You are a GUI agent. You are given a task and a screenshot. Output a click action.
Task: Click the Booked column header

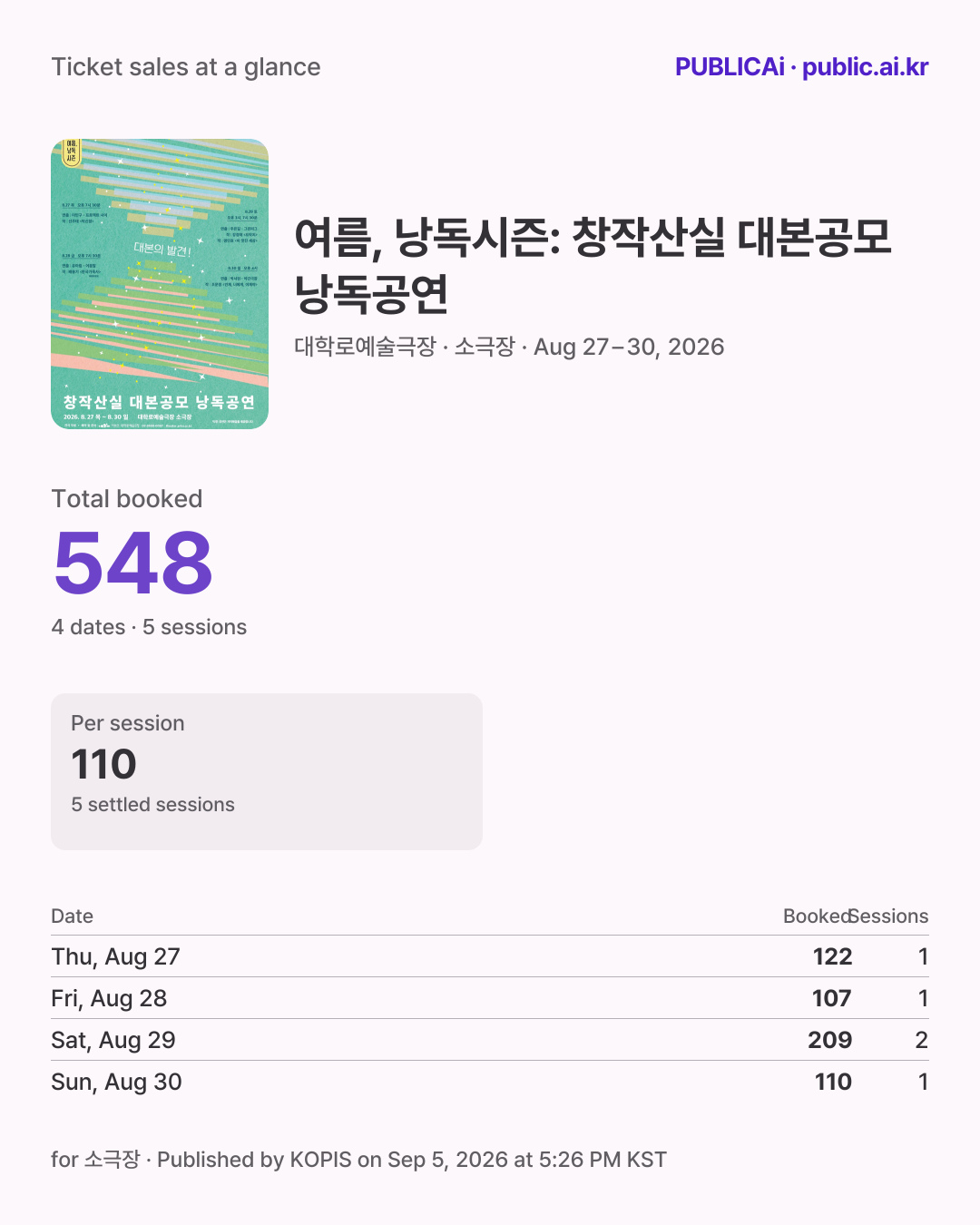817,916
